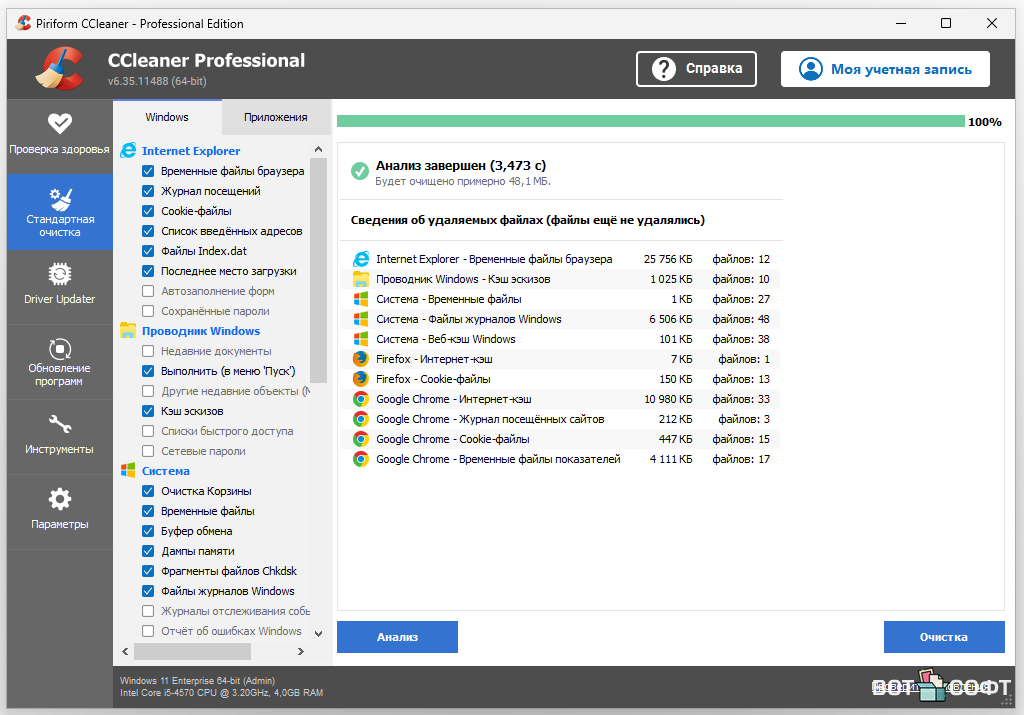Open Моя учетная запись
1024x715 pixels.
click(885, 69)
